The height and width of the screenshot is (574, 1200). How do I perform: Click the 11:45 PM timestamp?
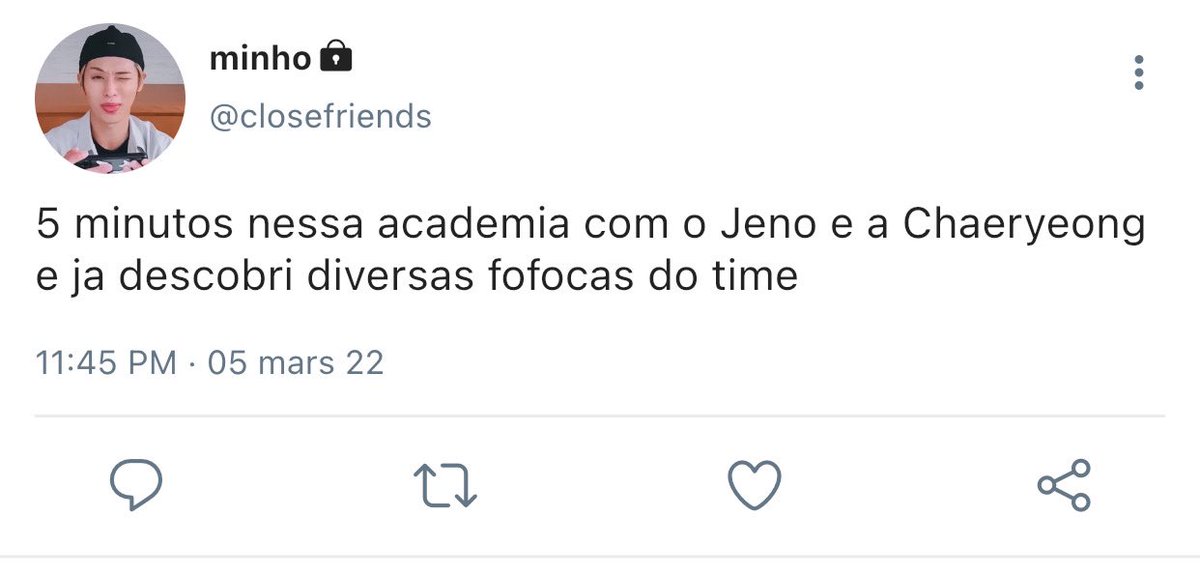[x=106, y=362]
